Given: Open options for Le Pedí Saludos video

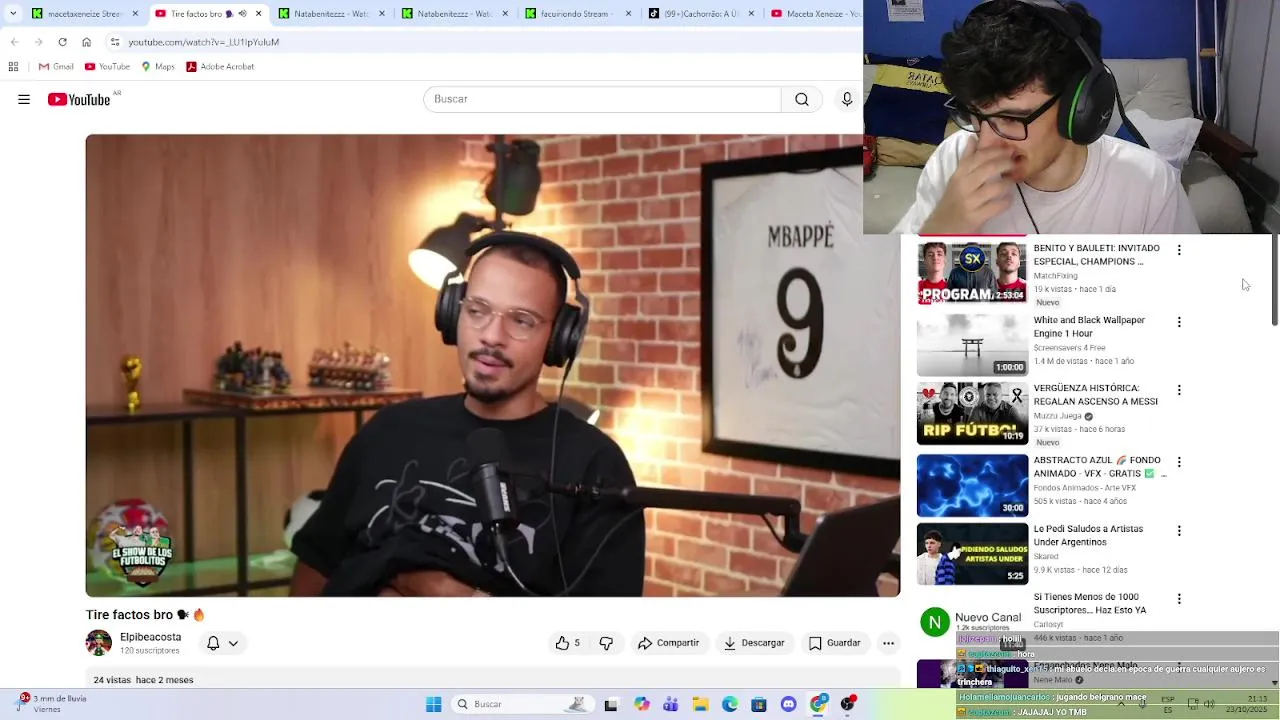Looking at the screenshot, I should (1179, 531).
